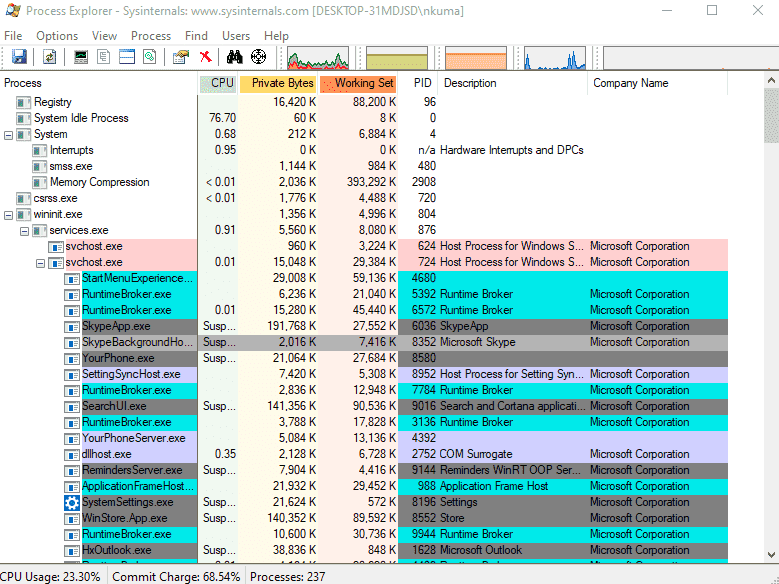779x584 pixels.
Task: Open the Find menu
Action: pyautogui.click(x=196, y=36)
